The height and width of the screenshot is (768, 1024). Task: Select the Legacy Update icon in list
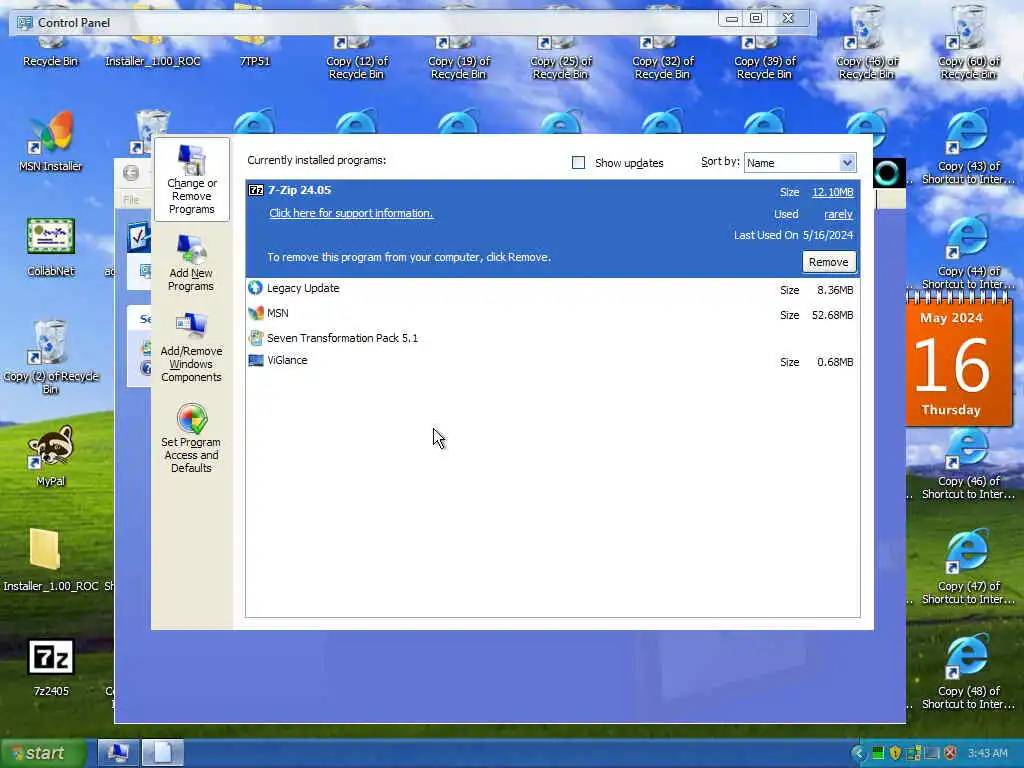(255, 288)
